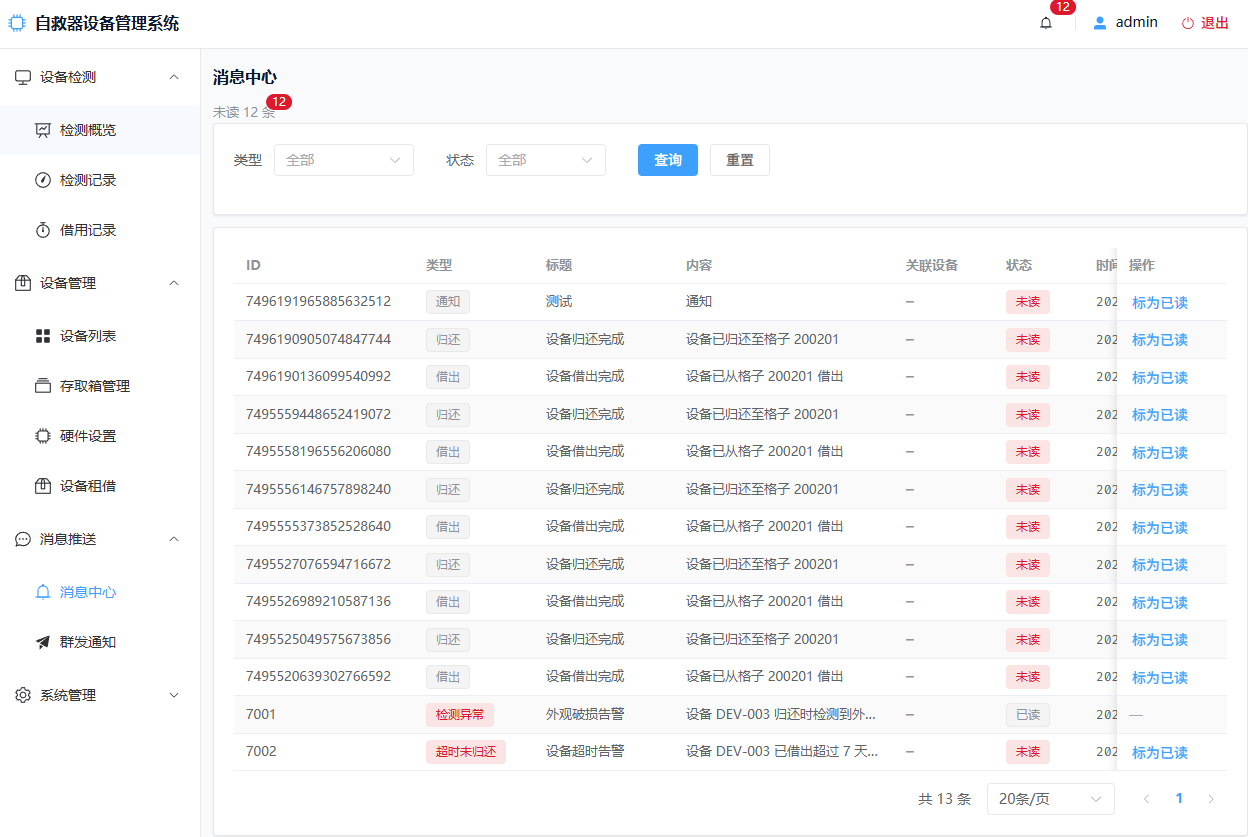Image resolution: width=1248 pixels, height=837 pixels.
Task: Mark message 7495558196556206080 as read
Action: pos(1160,453)
